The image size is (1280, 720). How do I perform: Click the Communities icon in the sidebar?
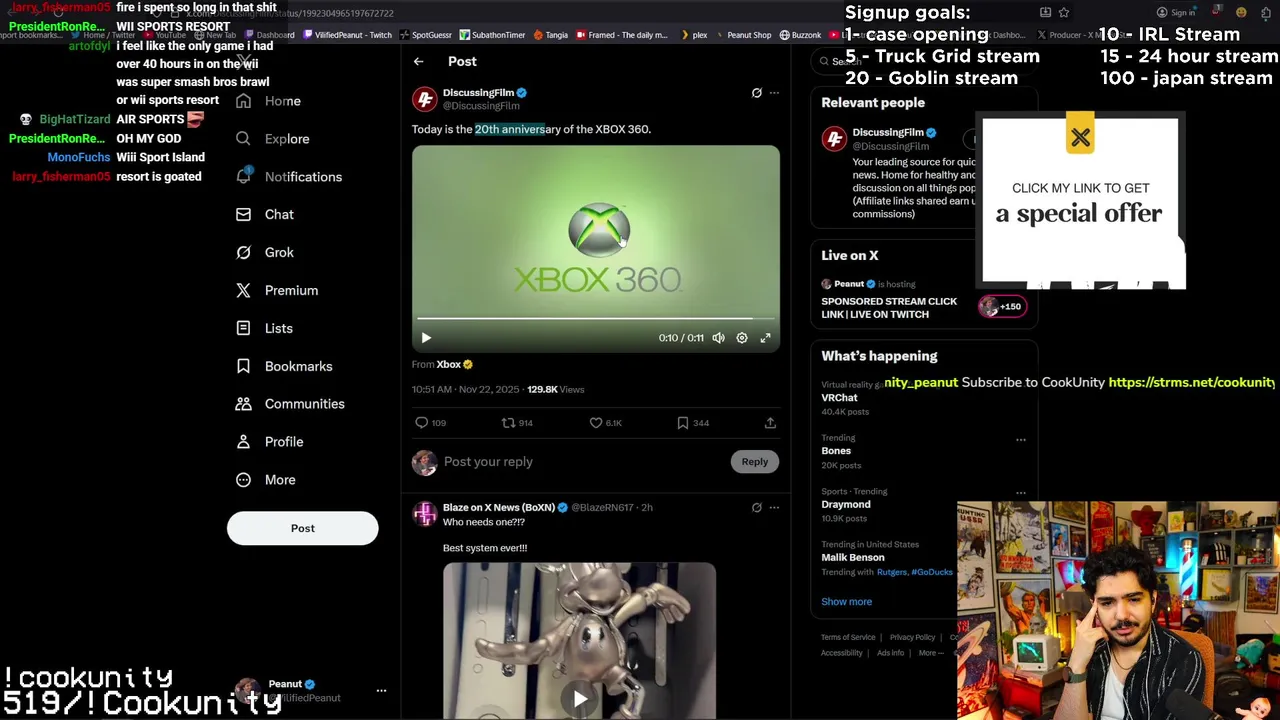(243, 404)
